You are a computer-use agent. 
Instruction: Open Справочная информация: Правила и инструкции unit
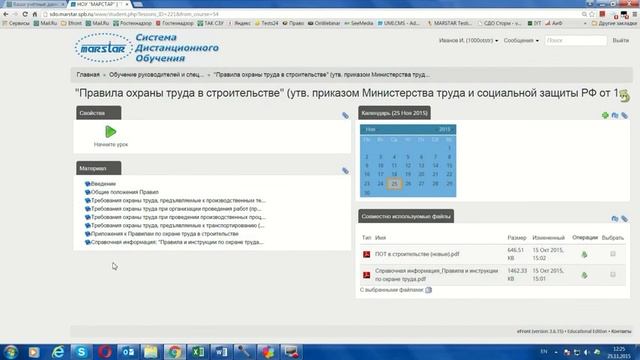(177, 242)
